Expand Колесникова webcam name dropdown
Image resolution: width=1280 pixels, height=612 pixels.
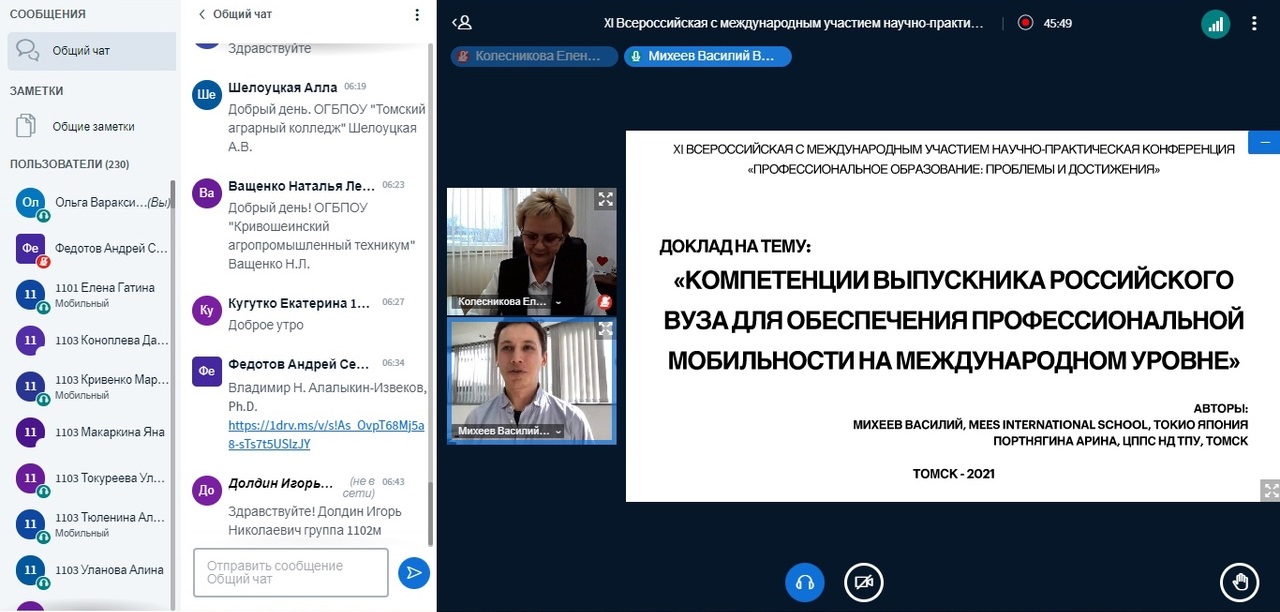click(558, 302)
